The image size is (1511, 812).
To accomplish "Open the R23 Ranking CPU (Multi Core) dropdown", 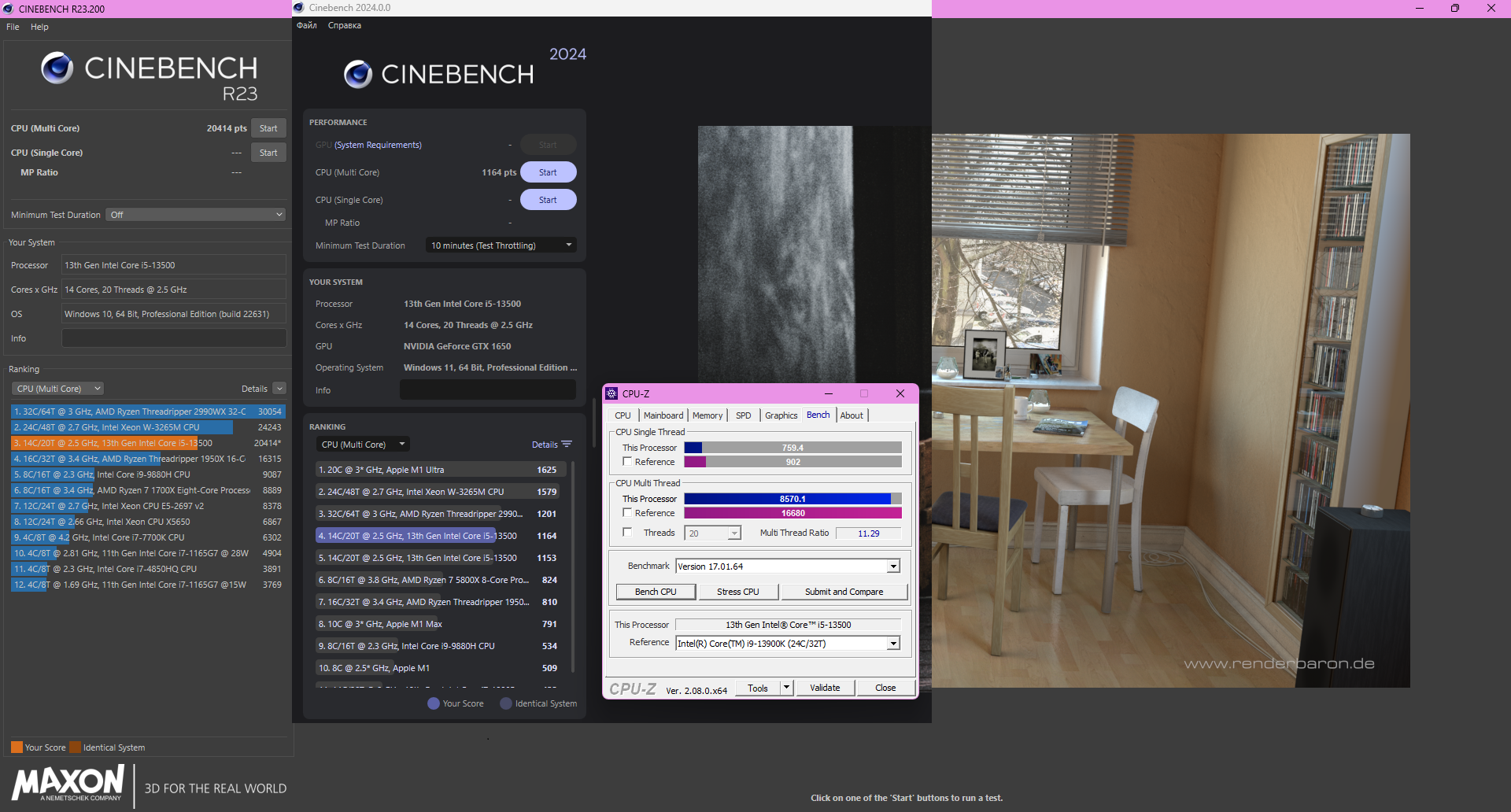I will click(x=57, y=389).
